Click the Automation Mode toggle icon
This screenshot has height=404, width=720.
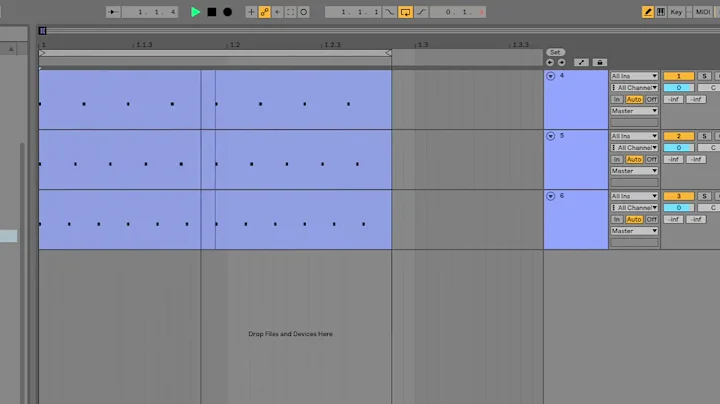click(581, 62)
